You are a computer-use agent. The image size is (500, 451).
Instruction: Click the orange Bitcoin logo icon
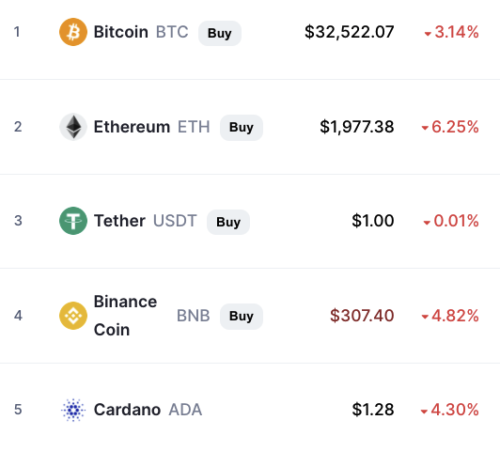pos(73,32)
